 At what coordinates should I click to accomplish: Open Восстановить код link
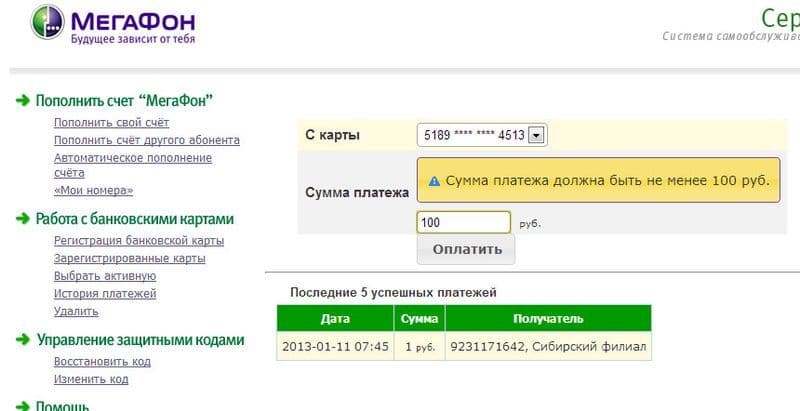tap(102, 362)
